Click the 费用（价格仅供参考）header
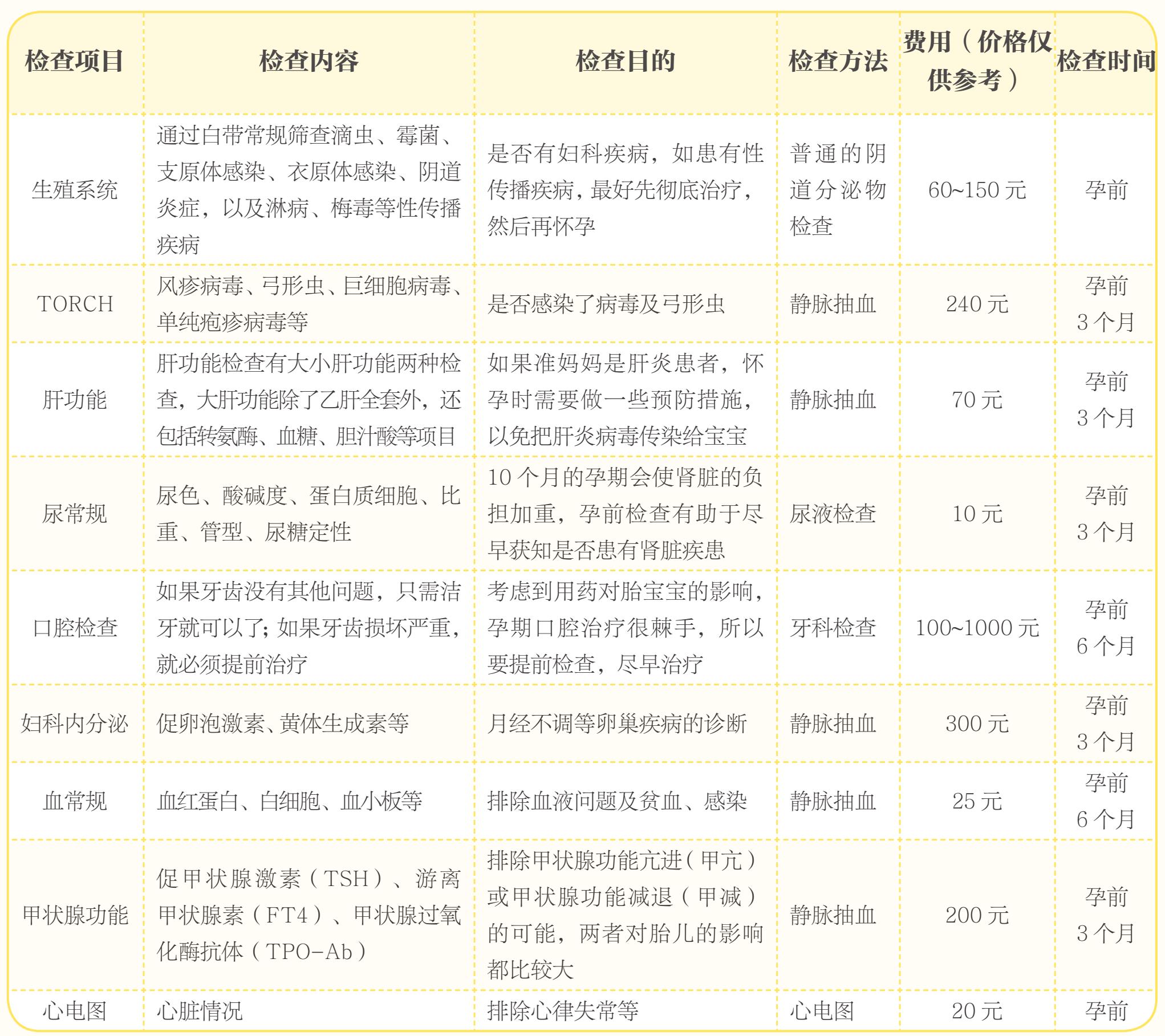The height and width of the screenshot is (1036, 1165). (x=977, y=61)
